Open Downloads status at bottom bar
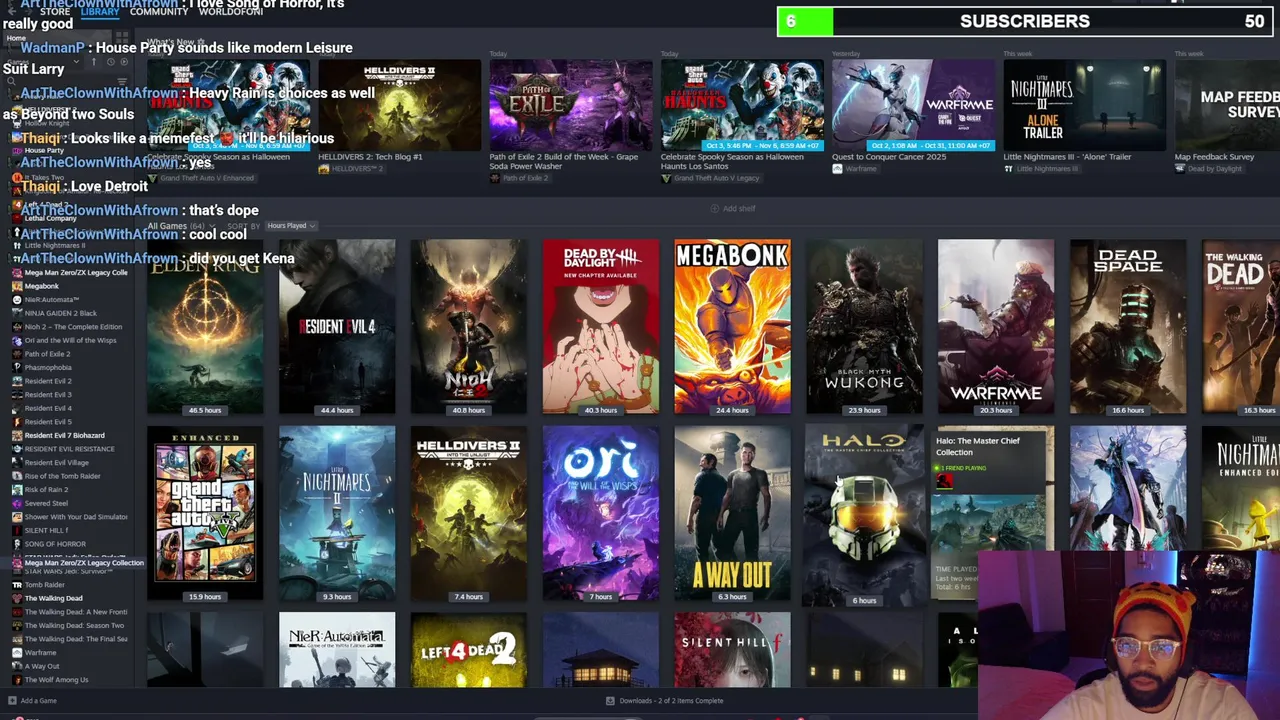The height and width of the screenshot is (720, 1280). tap(664, 701)
